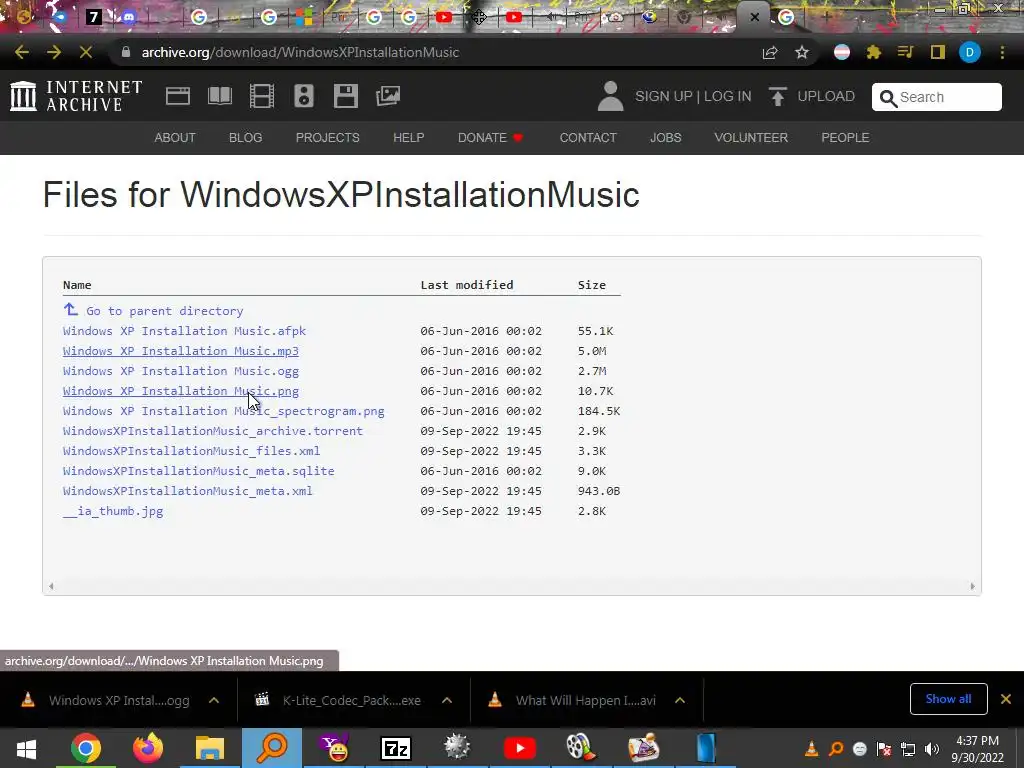Click the share page icon in address bar
The width and height of the screenshot is (1024, 768).
coord(770,53)
